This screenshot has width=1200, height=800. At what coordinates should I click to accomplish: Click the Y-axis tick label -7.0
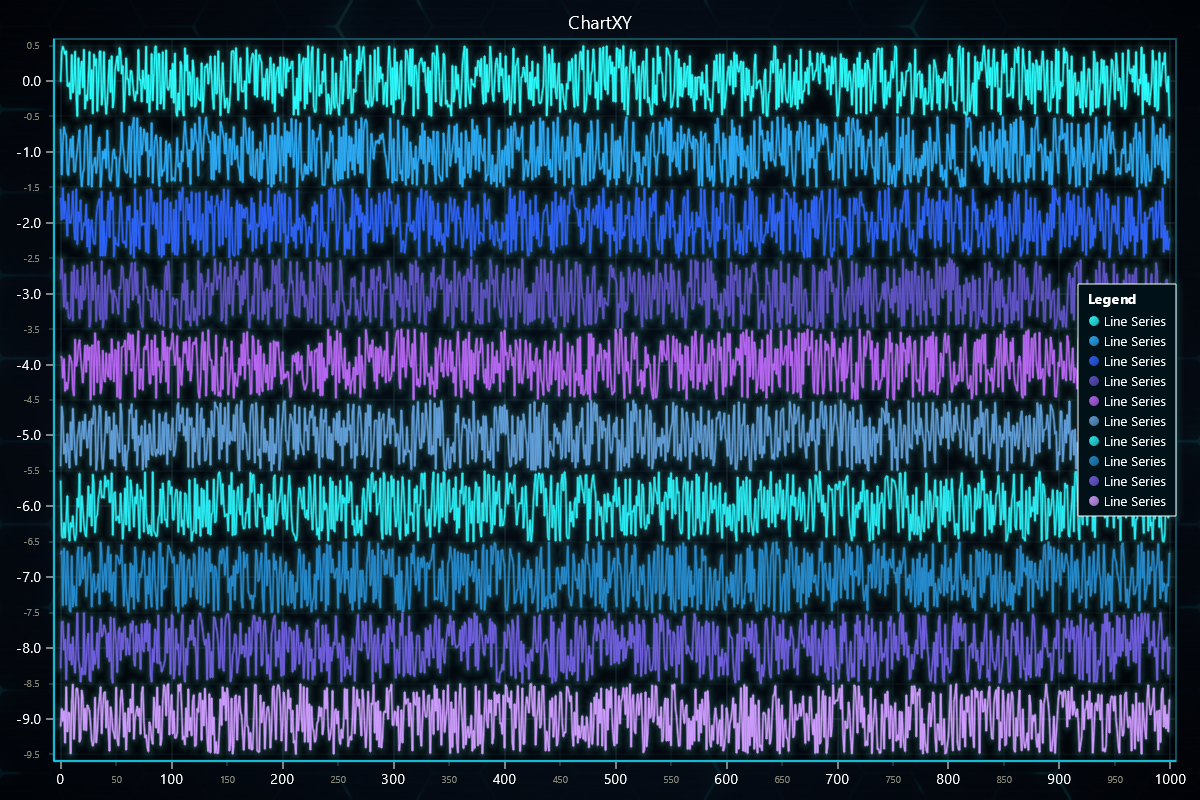[29, 577]
